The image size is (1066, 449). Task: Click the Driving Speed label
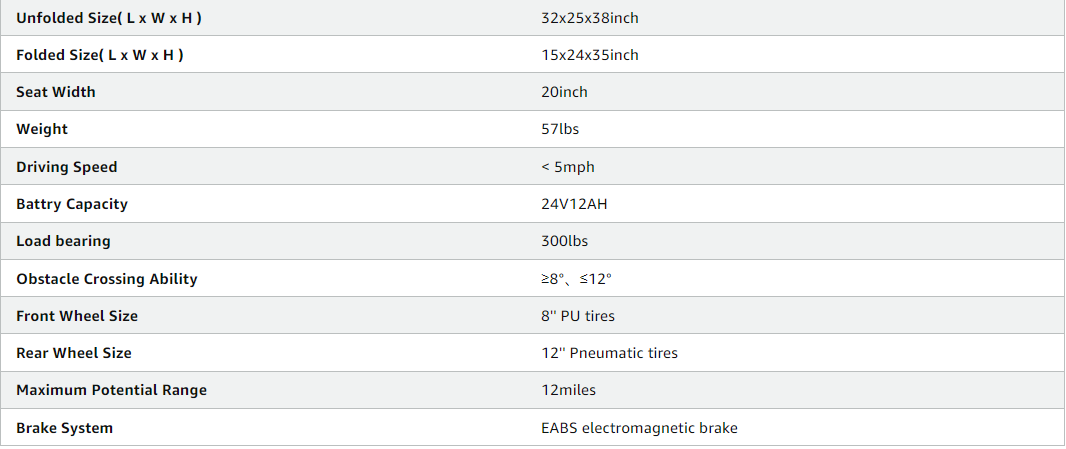click(66, 167)
